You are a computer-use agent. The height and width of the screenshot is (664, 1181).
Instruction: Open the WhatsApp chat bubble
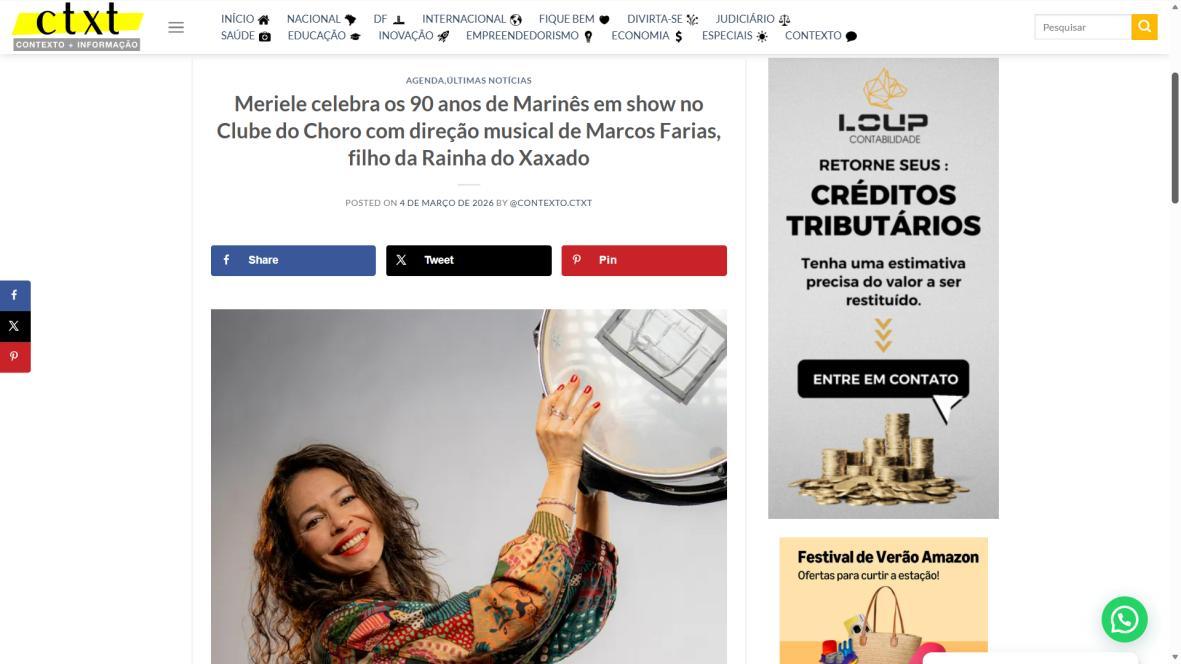coord(1125,619)
